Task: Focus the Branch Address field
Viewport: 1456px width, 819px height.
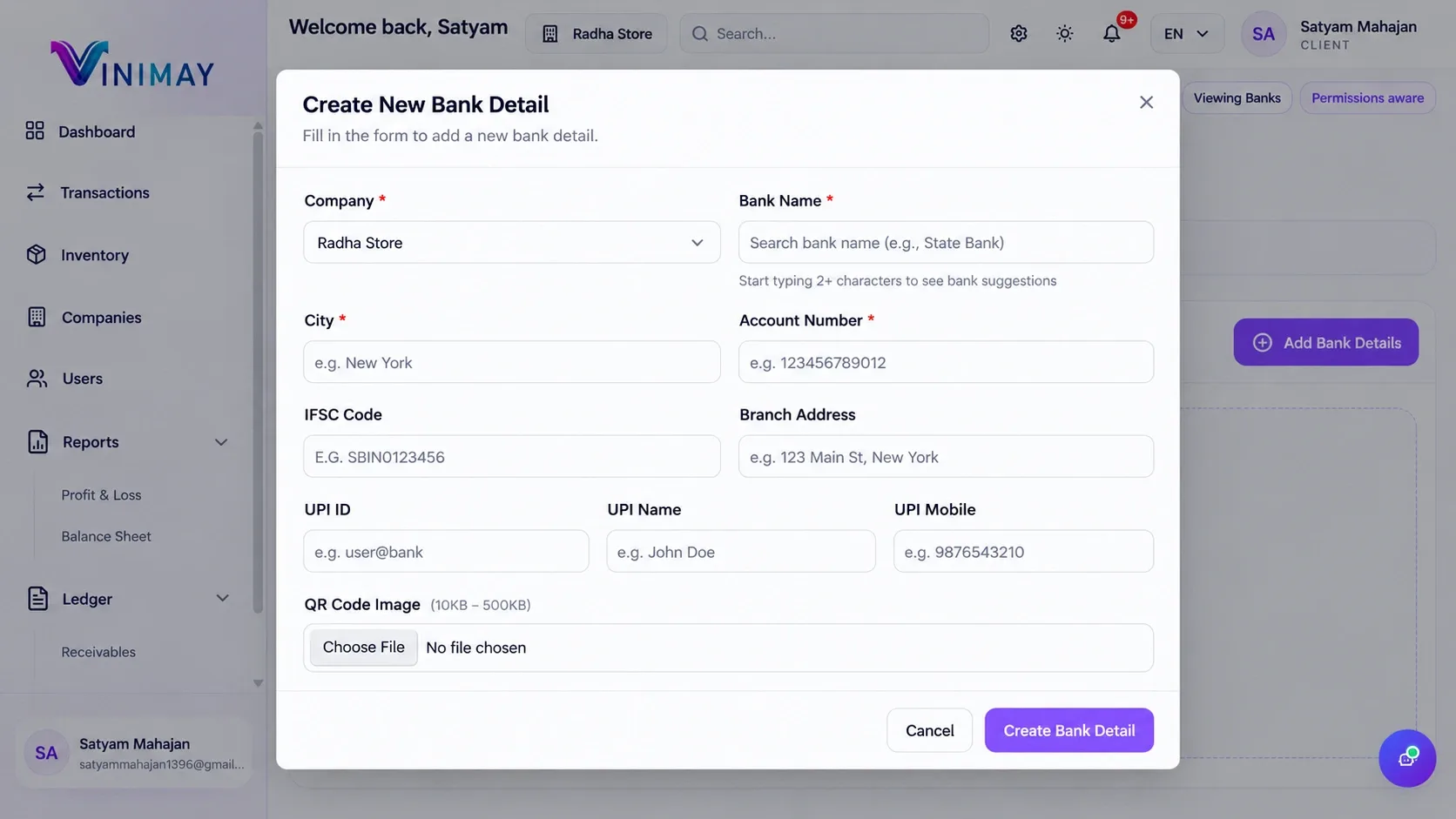Action: point(946,456)
